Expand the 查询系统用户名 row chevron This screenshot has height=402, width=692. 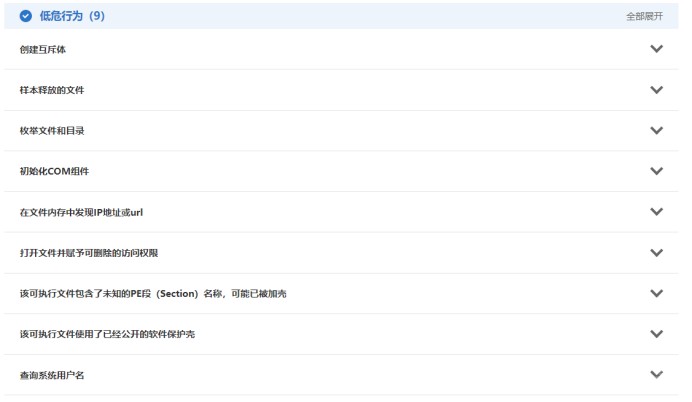tap(656, 374)
